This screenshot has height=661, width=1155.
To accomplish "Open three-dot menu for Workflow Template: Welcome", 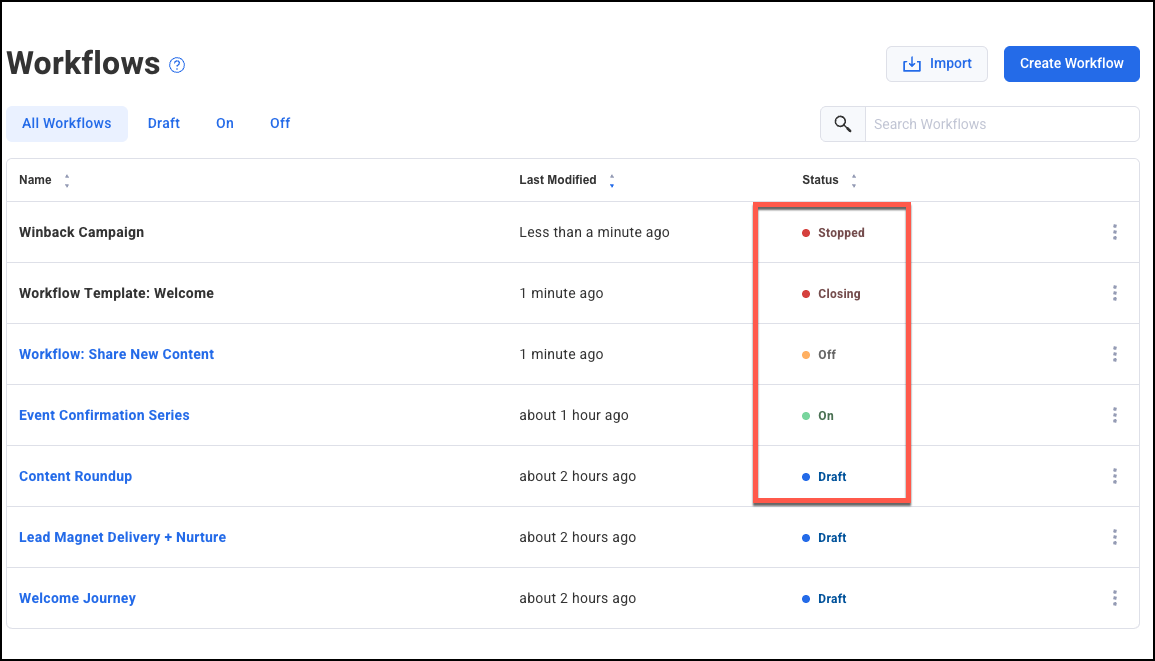I will tap(1114, 293).
